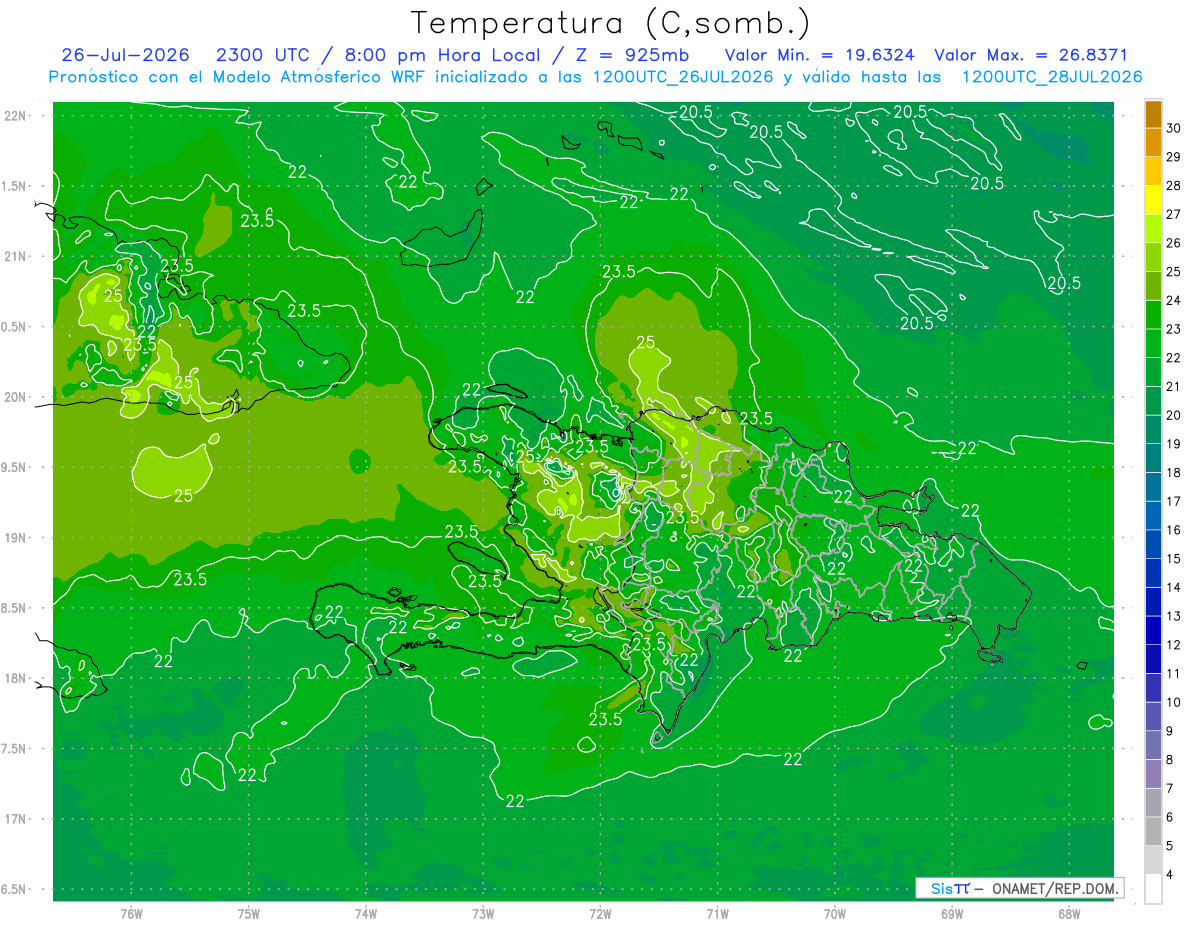This screenshot has height=927, width=1200.
Task: Click the "70W" longitude axis label
Action: pyautogui.click(x=835, y=914)
